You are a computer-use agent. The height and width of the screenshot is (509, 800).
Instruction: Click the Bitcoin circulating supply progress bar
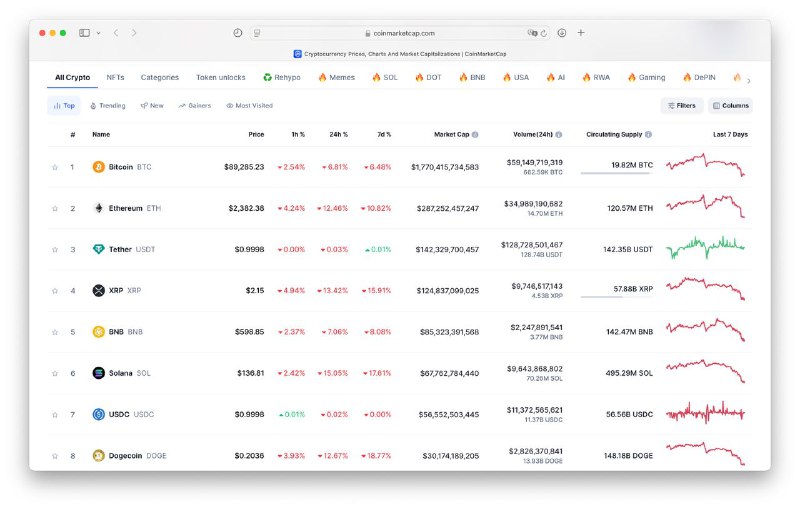click(615, 174)
